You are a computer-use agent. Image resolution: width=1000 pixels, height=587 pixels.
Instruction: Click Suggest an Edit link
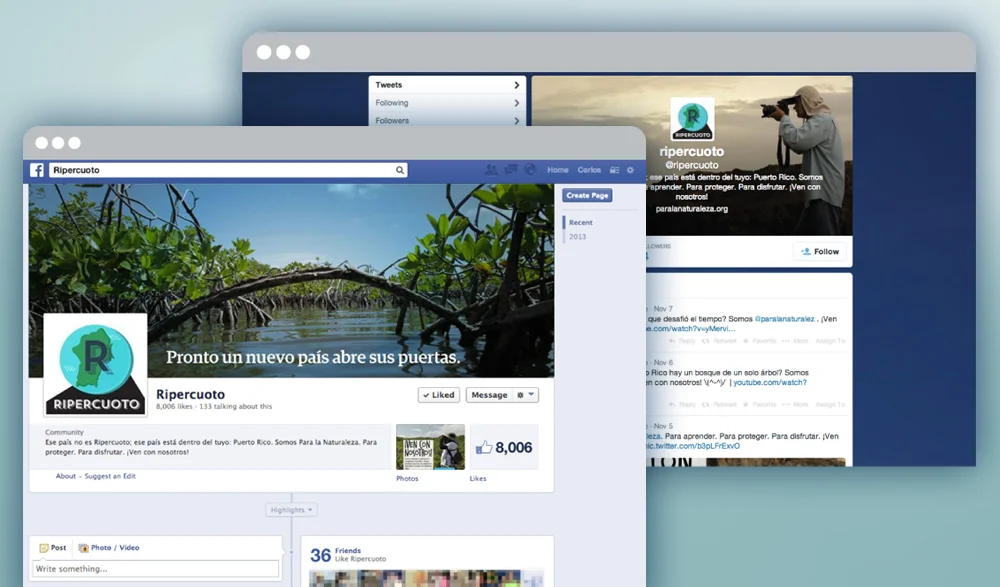(x=110, y=476)
